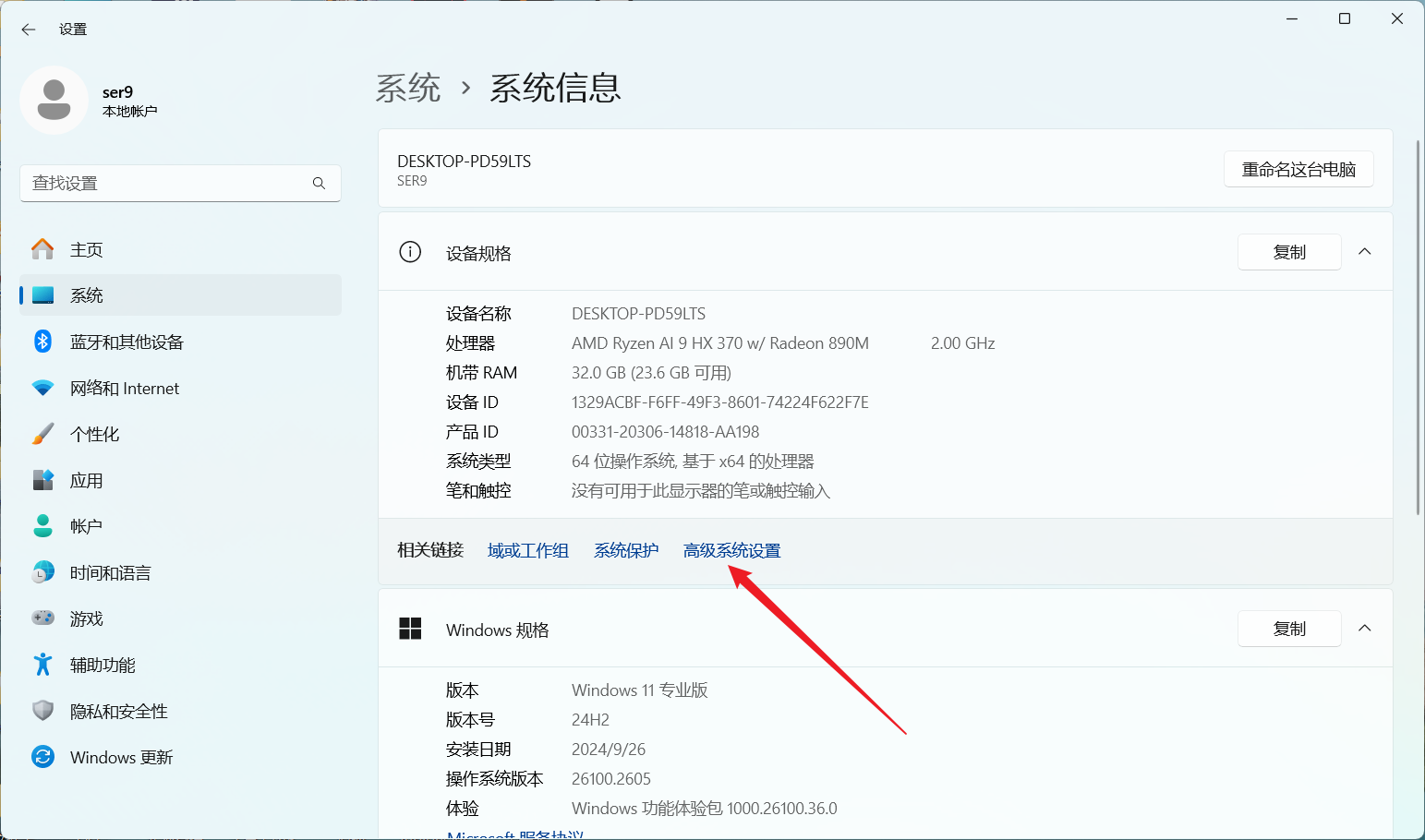The image size is (1425, 840).
Task: Click the gamepad icon for 游戏
Action: [x=42, y=618]
